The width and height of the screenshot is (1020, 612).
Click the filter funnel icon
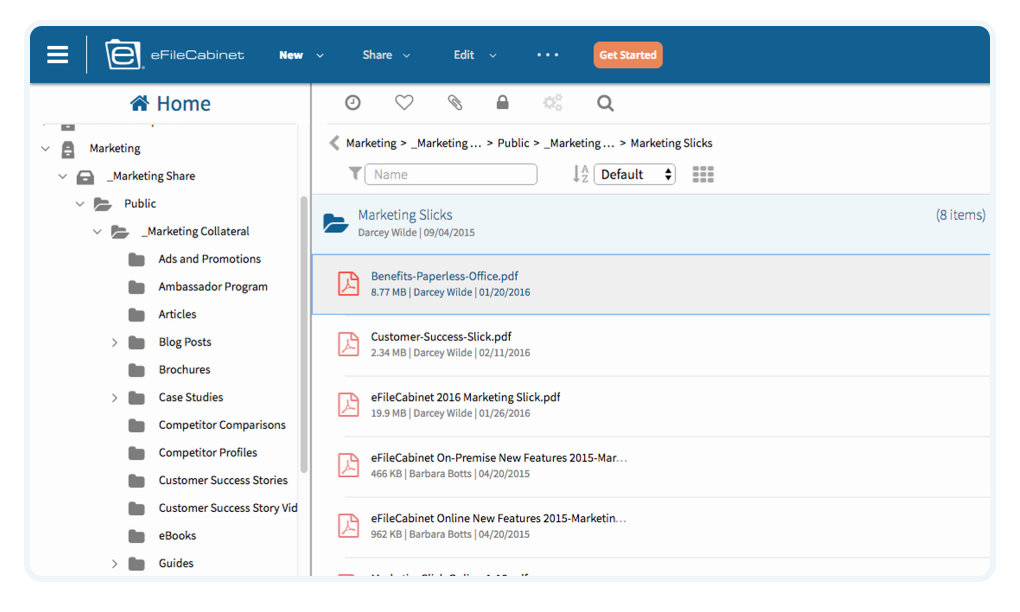355,174
